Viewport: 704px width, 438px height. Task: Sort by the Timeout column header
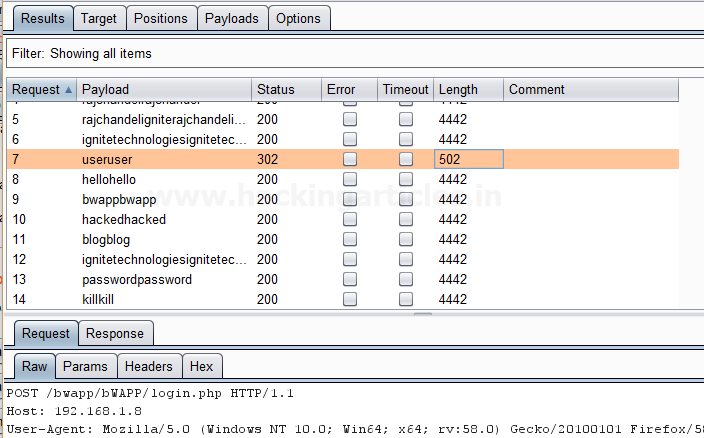(x=405, y=89)
